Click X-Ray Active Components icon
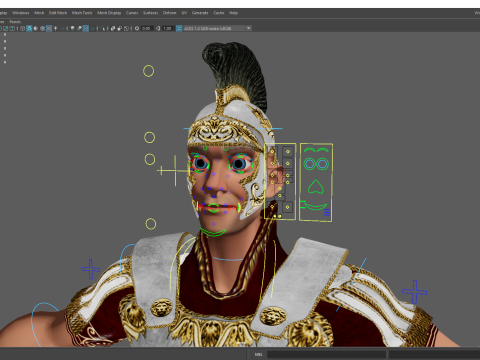 coord(120,28)
